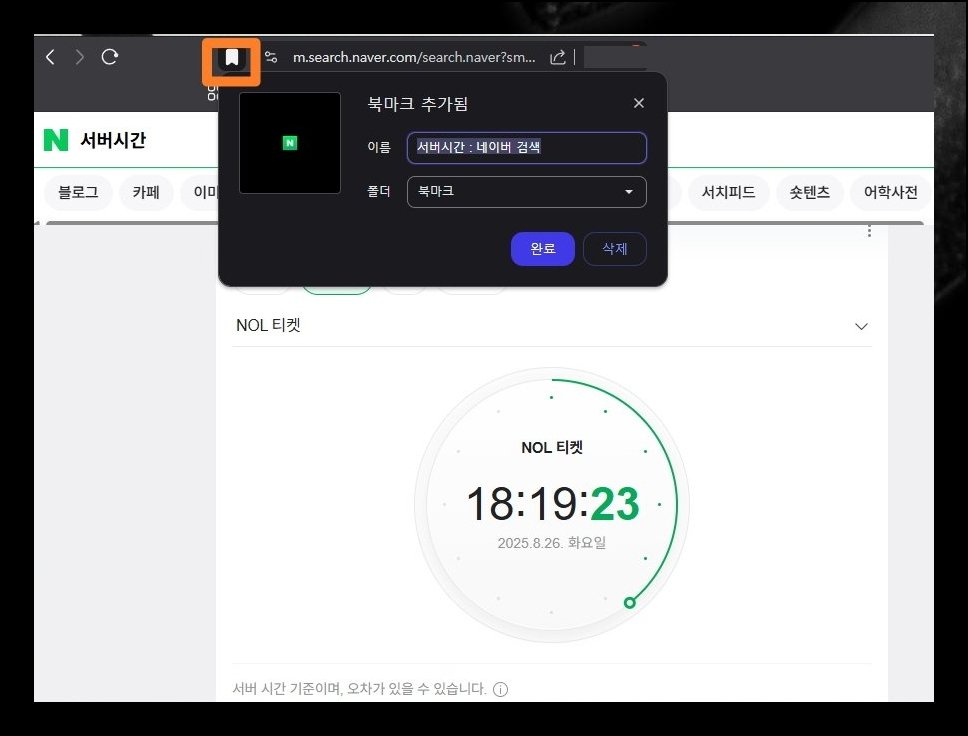Click the 북마크 추가됨 dialog title
Image resolution: width=968 pixels, height=736 pixels.
point(418,104)
